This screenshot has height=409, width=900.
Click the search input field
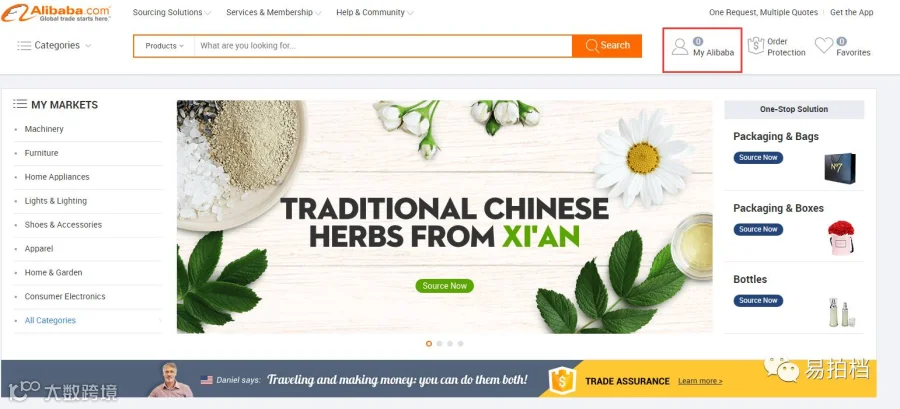click(383, 46)
